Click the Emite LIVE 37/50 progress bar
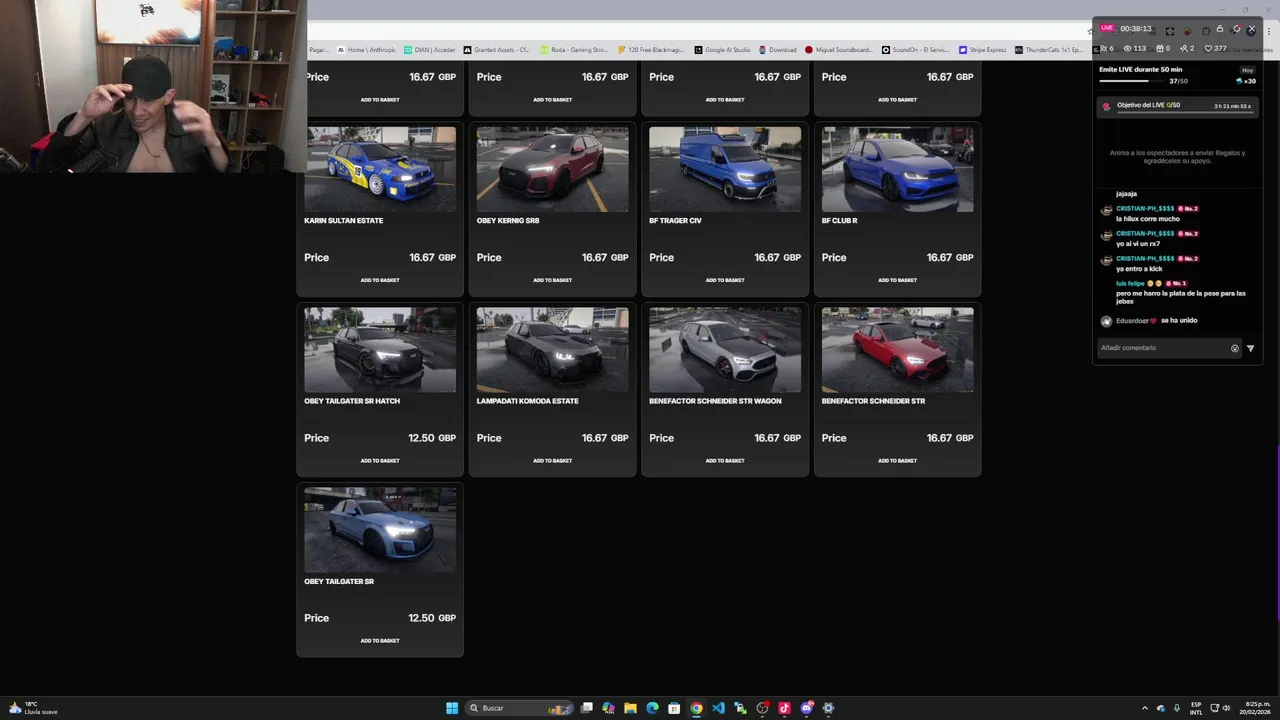The image size is (1280, 720). point(1132,81)
